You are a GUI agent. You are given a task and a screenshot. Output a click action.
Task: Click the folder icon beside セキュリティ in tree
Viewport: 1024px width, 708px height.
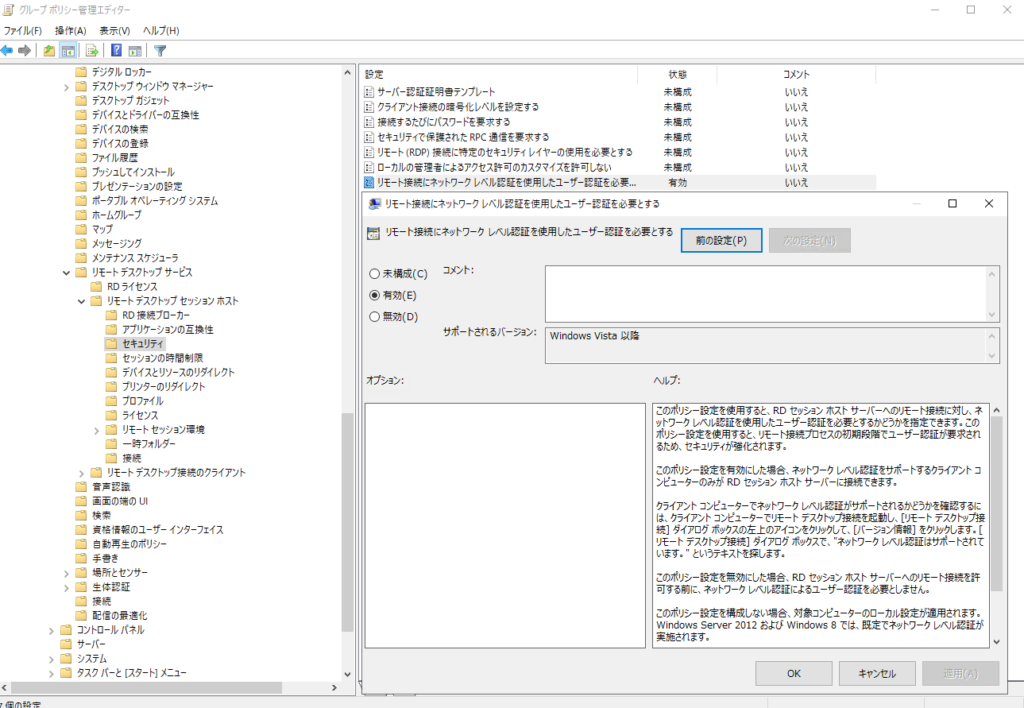tap(111, 344)
